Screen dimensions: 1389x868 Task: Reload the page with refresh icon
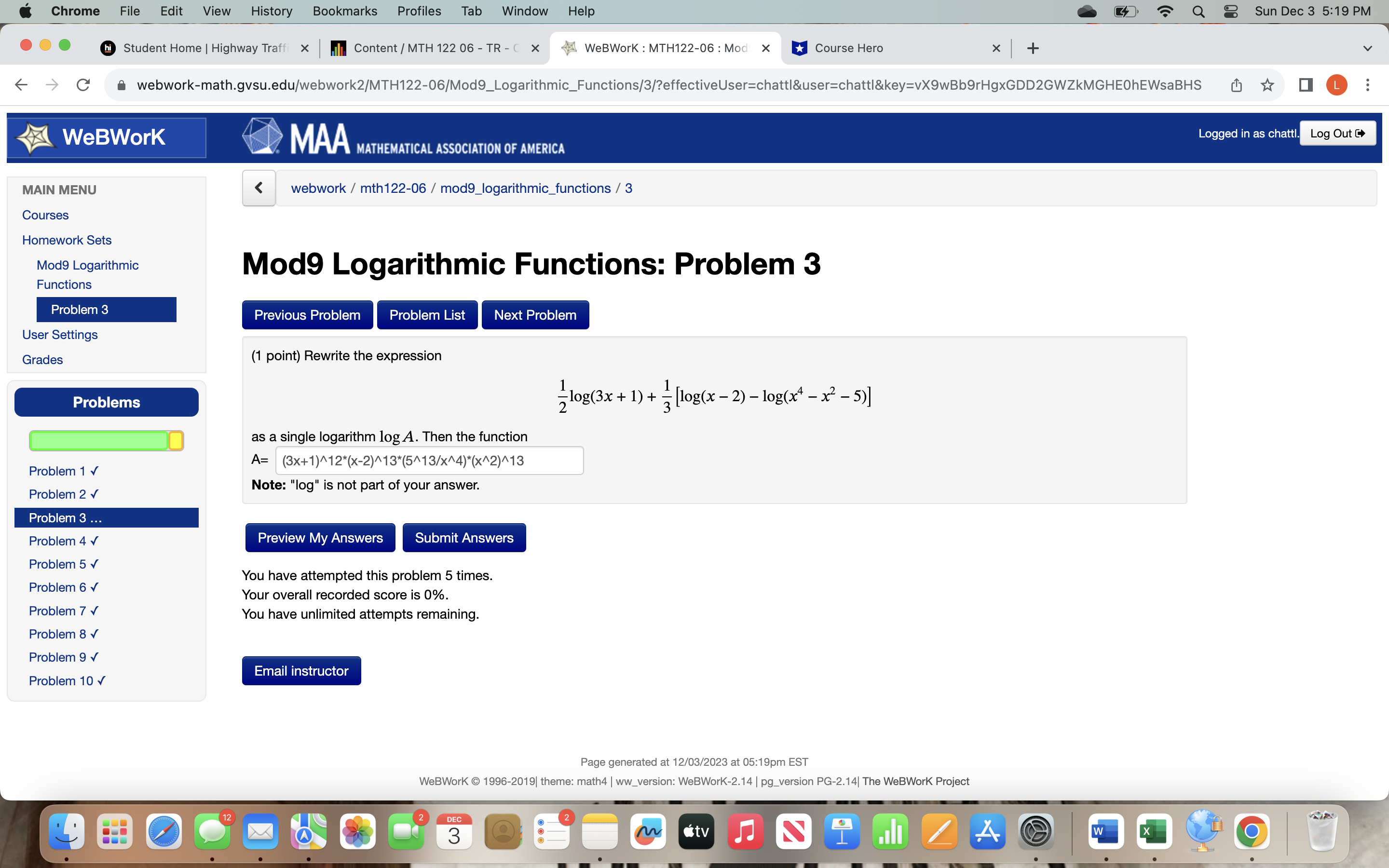(83, 85)
